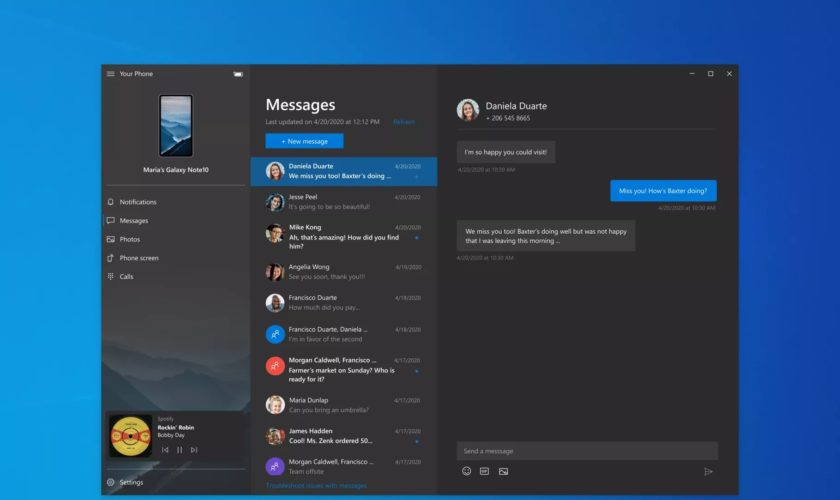Pause the Rockin' Robin song
The width and height of the screenshot is (840, 500).
coord(179,450)
